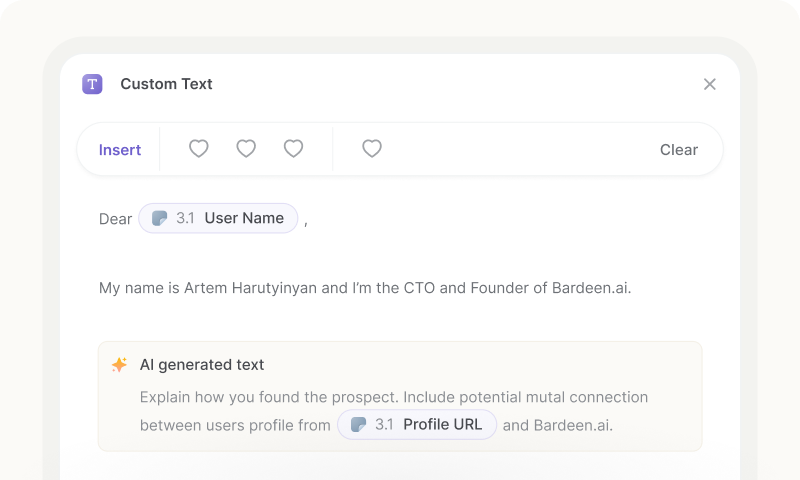Click the "and Bardeen.ai." trailing text

(558, 425)
